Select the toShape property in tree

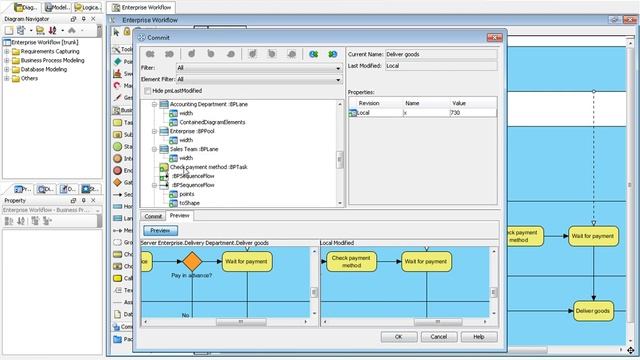(189, 203)
